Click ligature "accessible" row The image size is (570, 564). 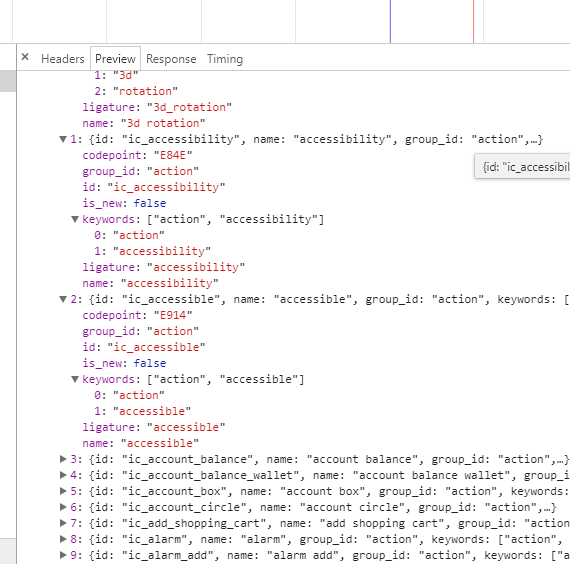[x=154, y=427]
